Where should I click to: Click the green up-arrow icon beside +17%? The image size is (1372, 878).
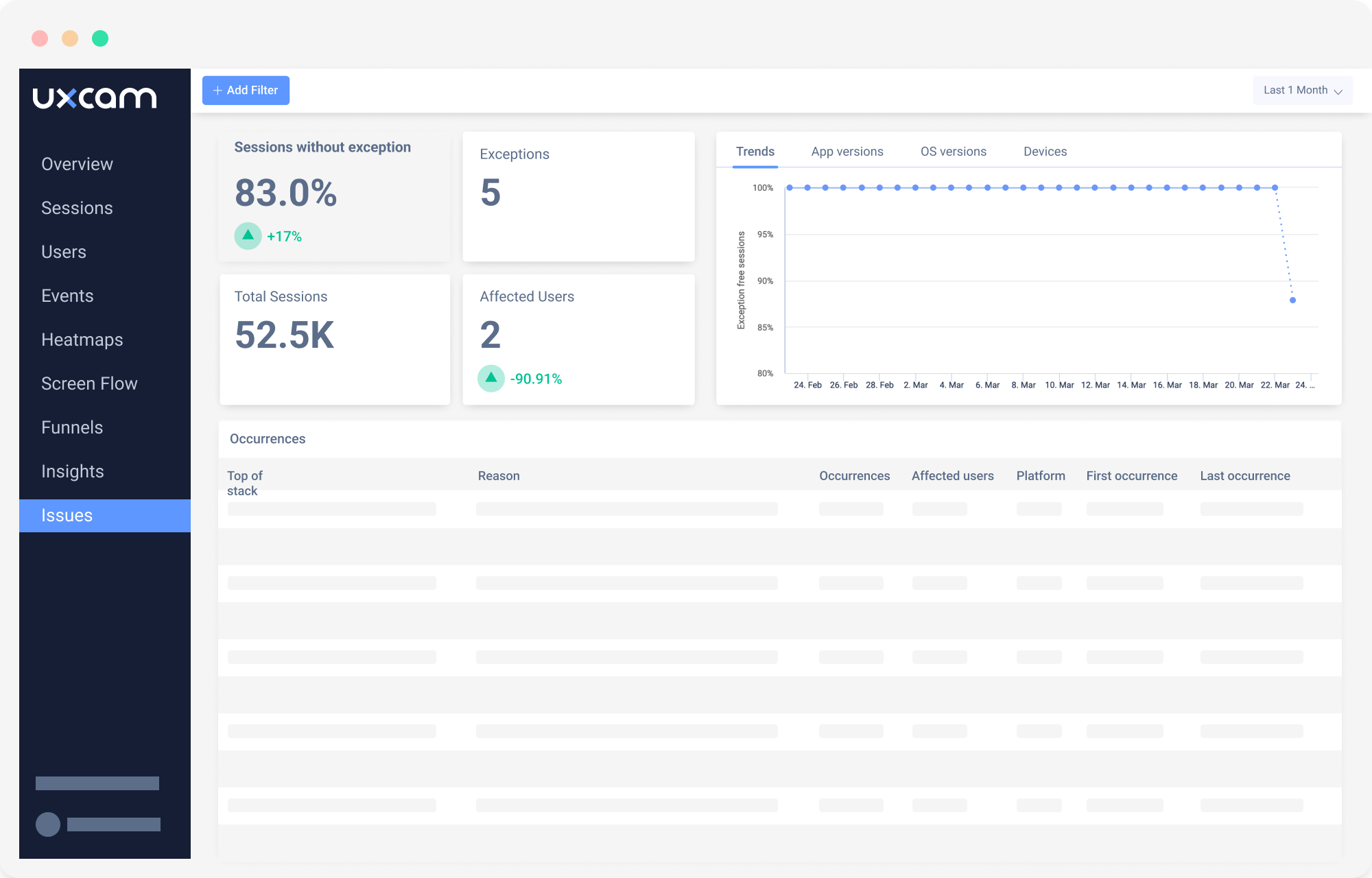point(248,236)
